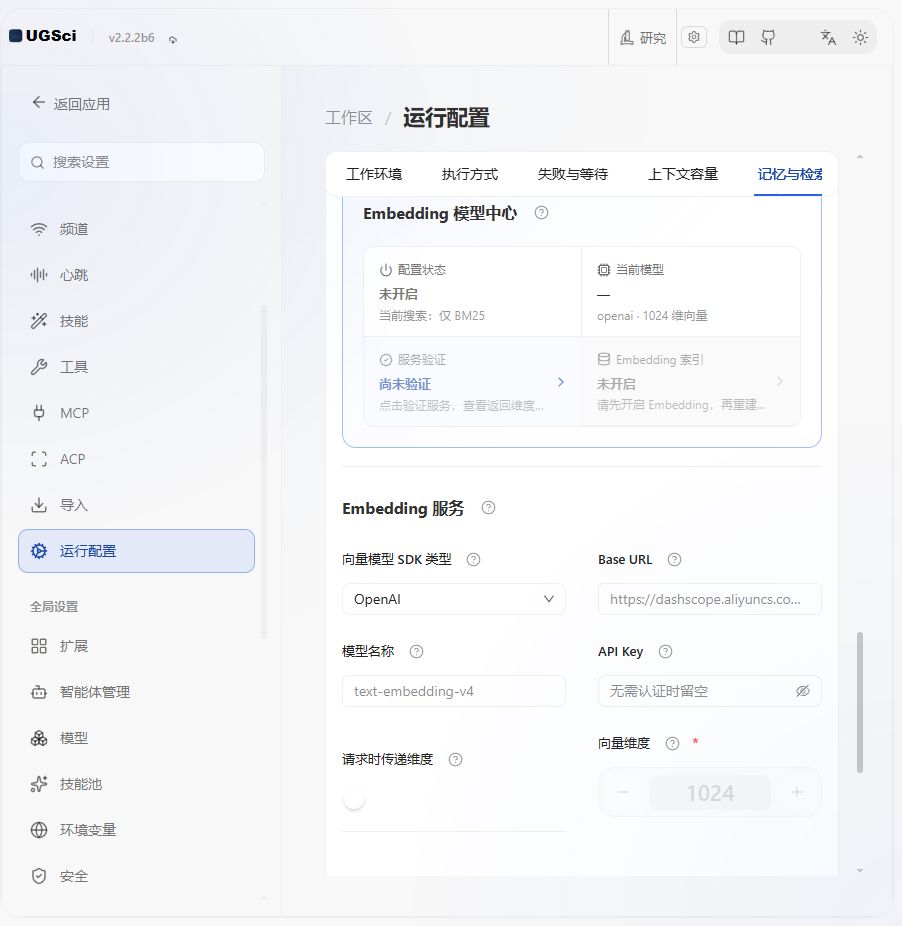Click help icon beside API Key
Image resolution: width=902 pixels, height=926 pixels.
tap(665, 651)
